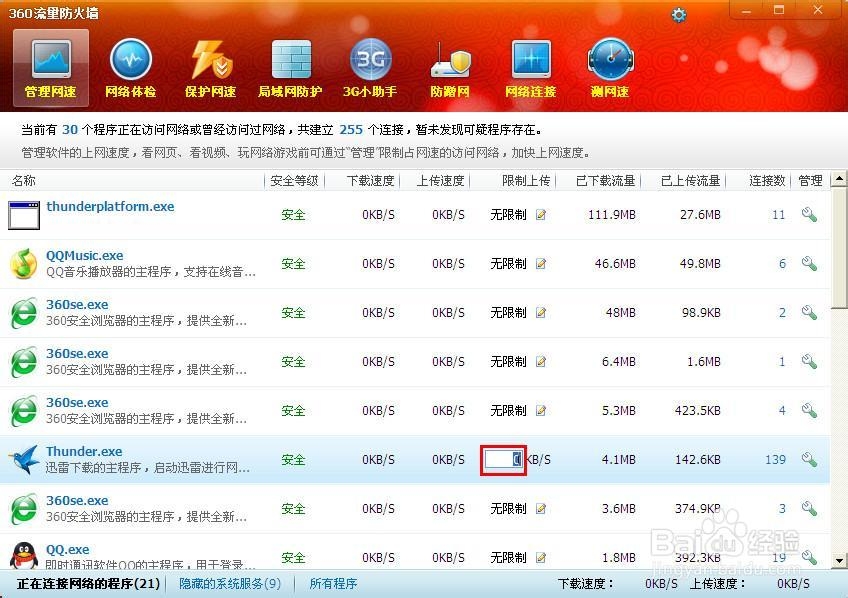
Task: Edit upload limit for QQ.exe
Action: 541,557
